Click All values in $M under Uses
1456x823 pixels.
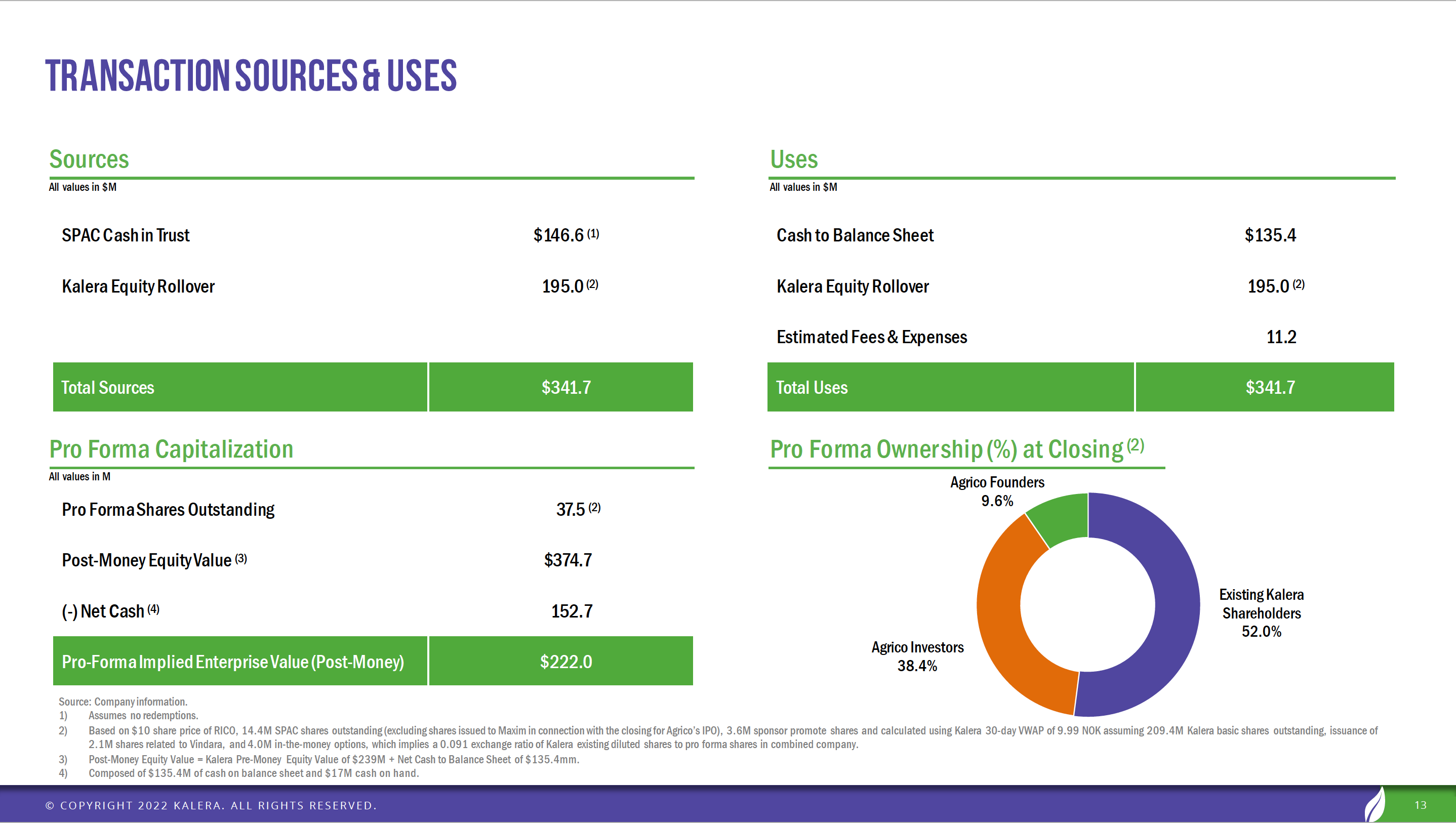pyautogui.click(x=803, y=187)
